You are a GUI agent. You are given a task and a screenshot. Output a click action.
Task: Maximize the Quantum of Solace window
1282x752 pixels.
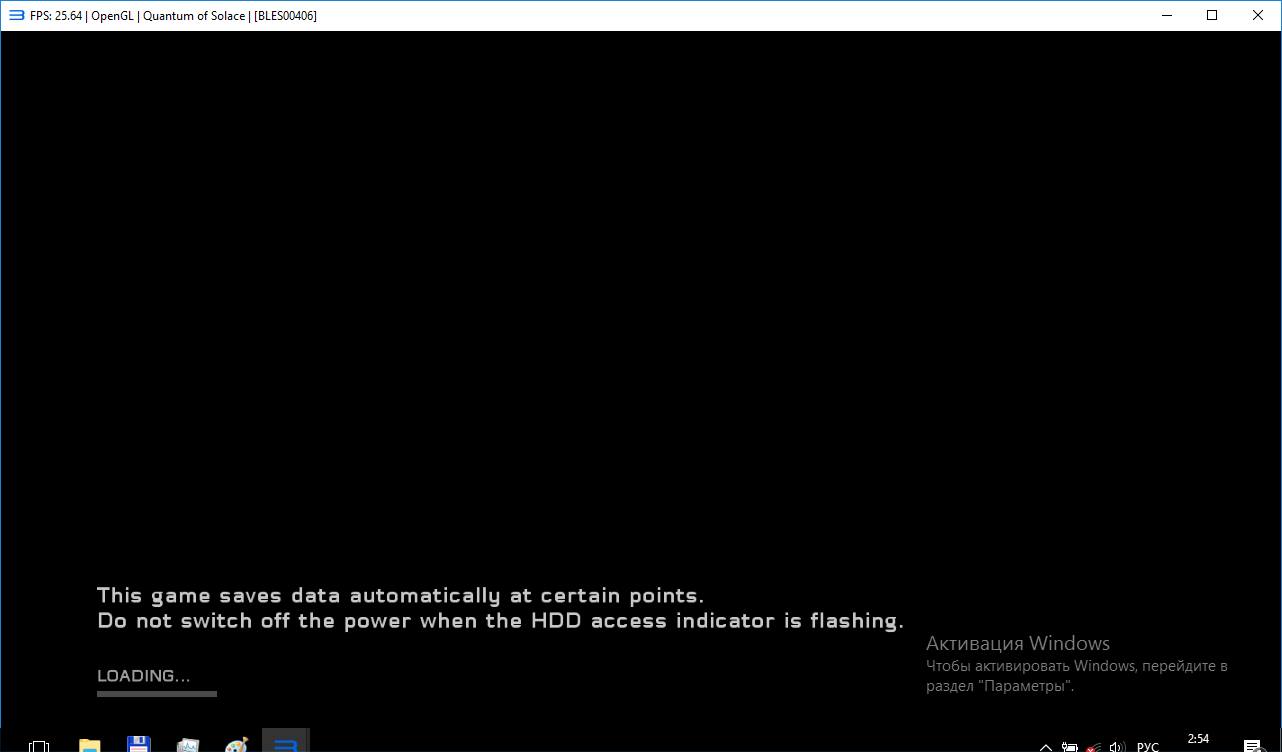1212,15
